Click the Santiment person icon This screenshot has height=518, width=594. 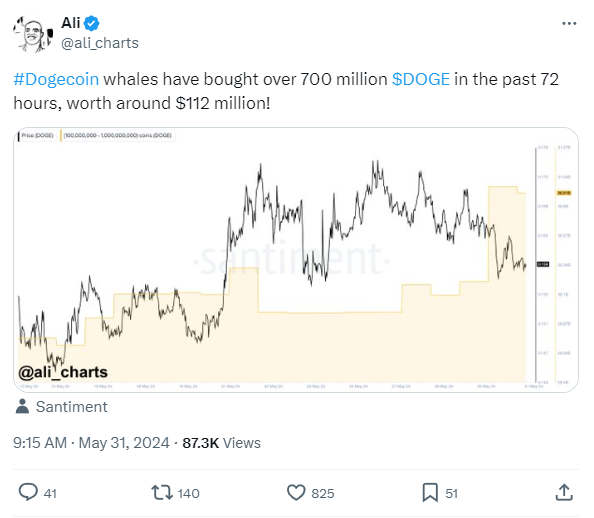tap(22, 406)
